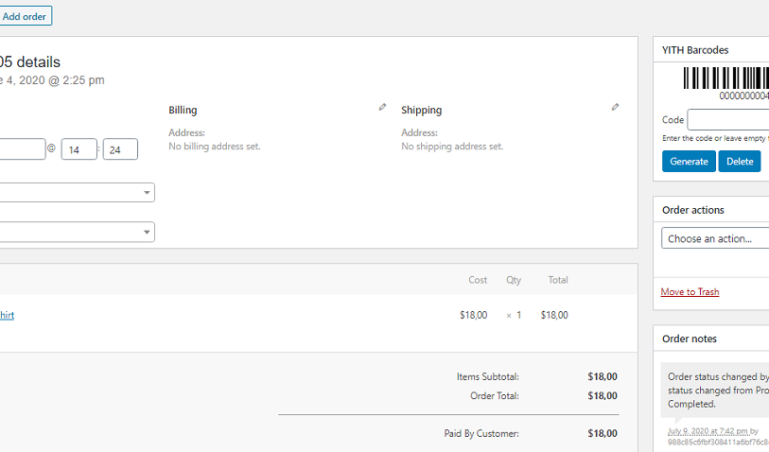Open the order status dropdown
Screen dimensions: 769x452
point(76,193)
